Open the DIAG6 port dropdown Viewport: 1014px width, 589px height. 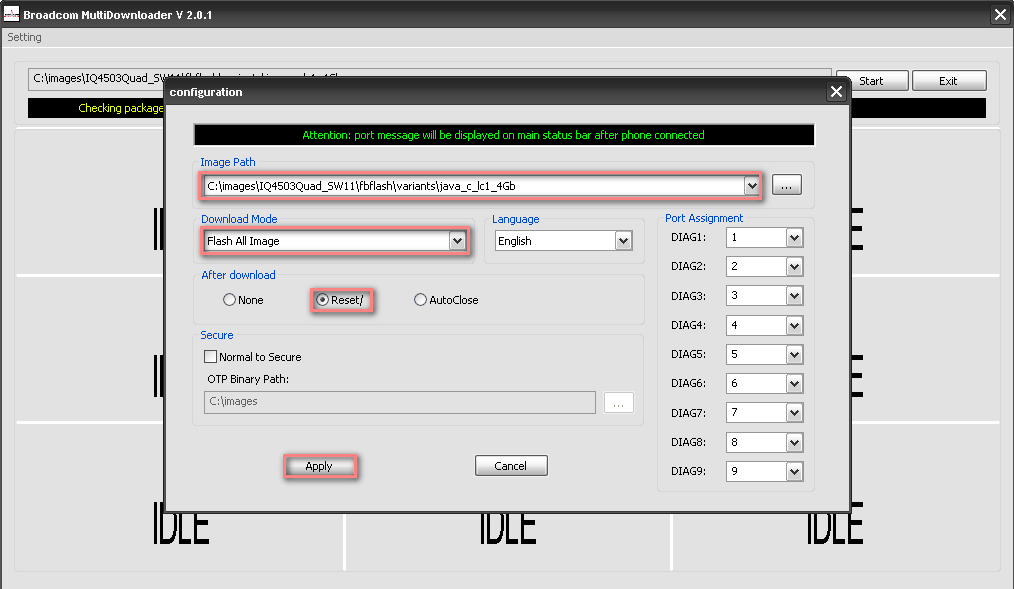pyautogui.click(x=794, y=383)
